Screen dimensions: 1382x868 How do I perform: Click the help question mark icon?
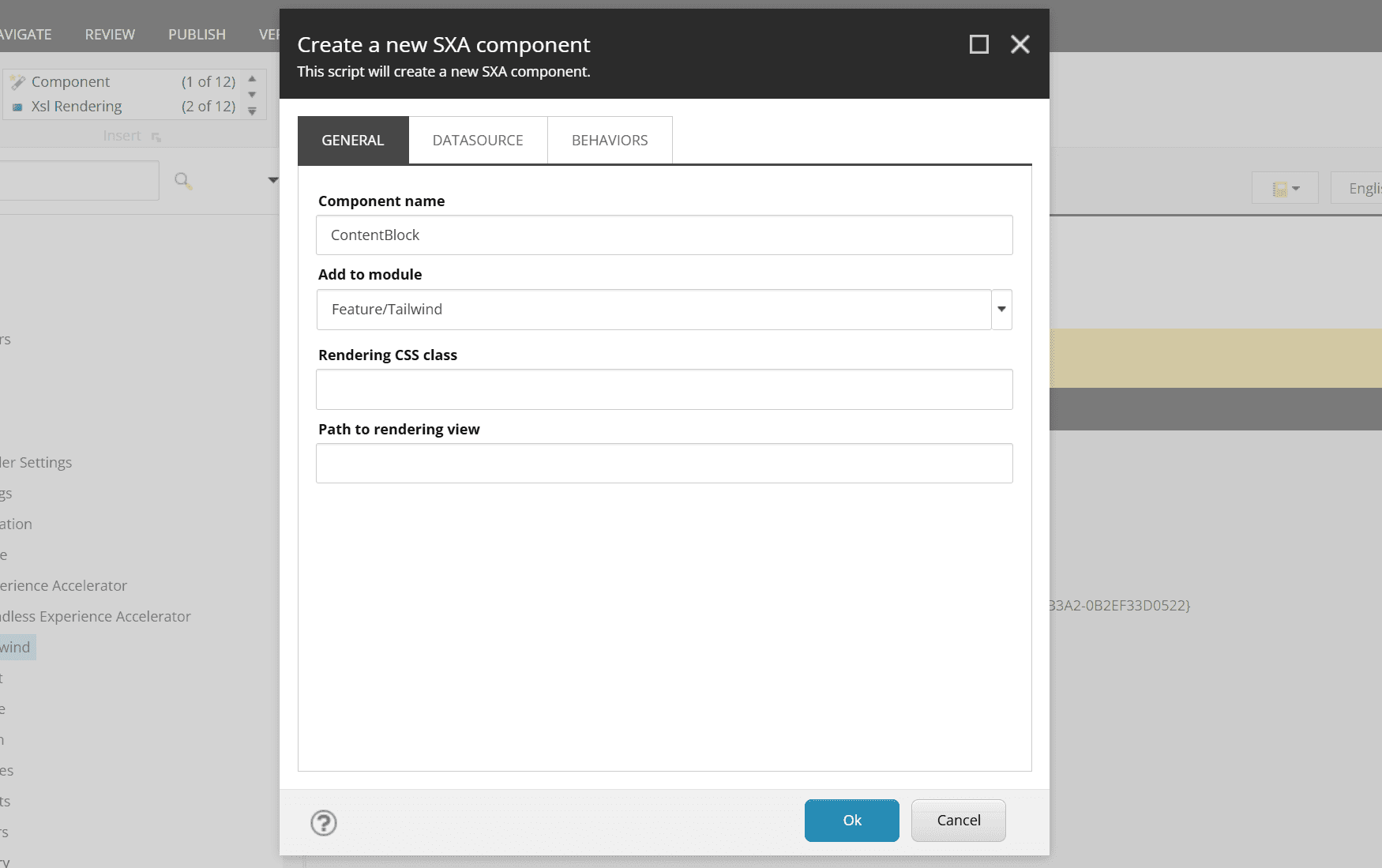tap(324, 823)
